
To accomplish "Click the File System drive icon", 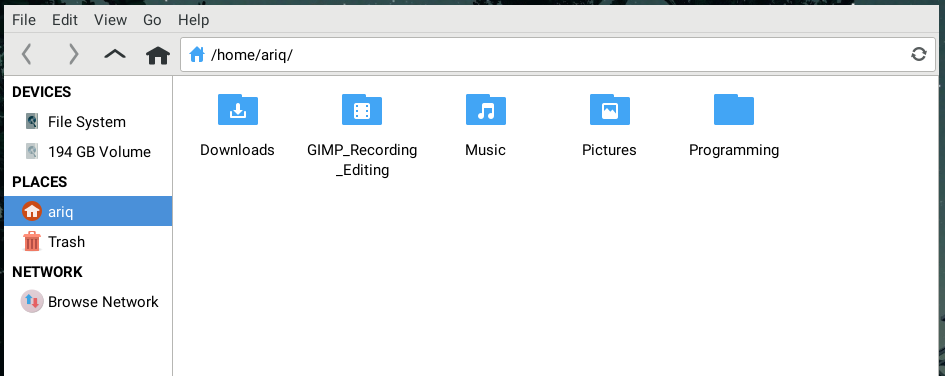I will click(x=32, y=121).
